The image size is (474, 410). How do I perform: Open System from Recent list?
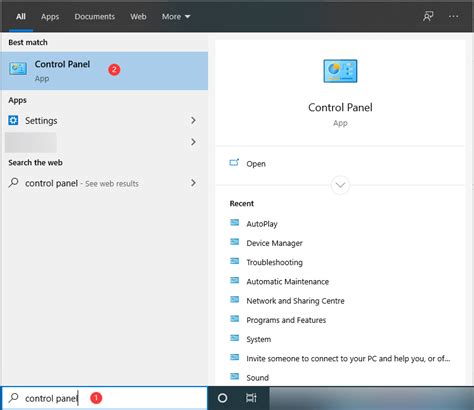tap(259, 339)
